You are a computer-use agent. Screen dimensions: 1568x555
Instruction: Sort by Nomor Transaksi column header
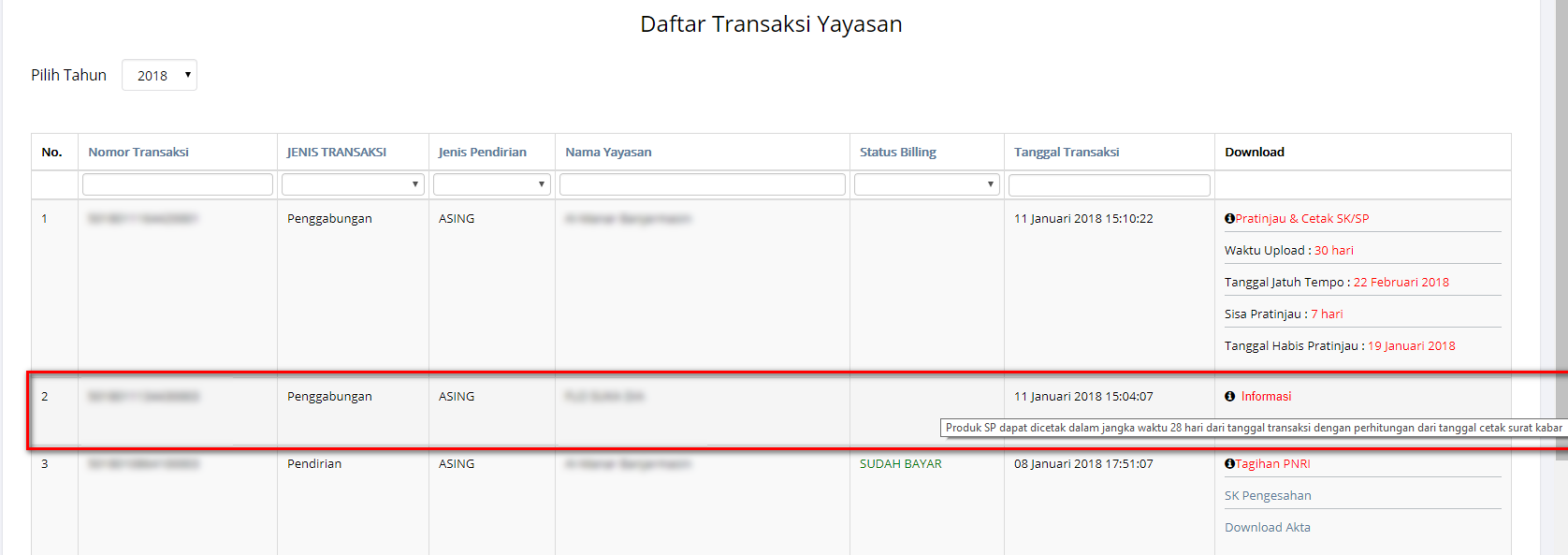point(138,153)
